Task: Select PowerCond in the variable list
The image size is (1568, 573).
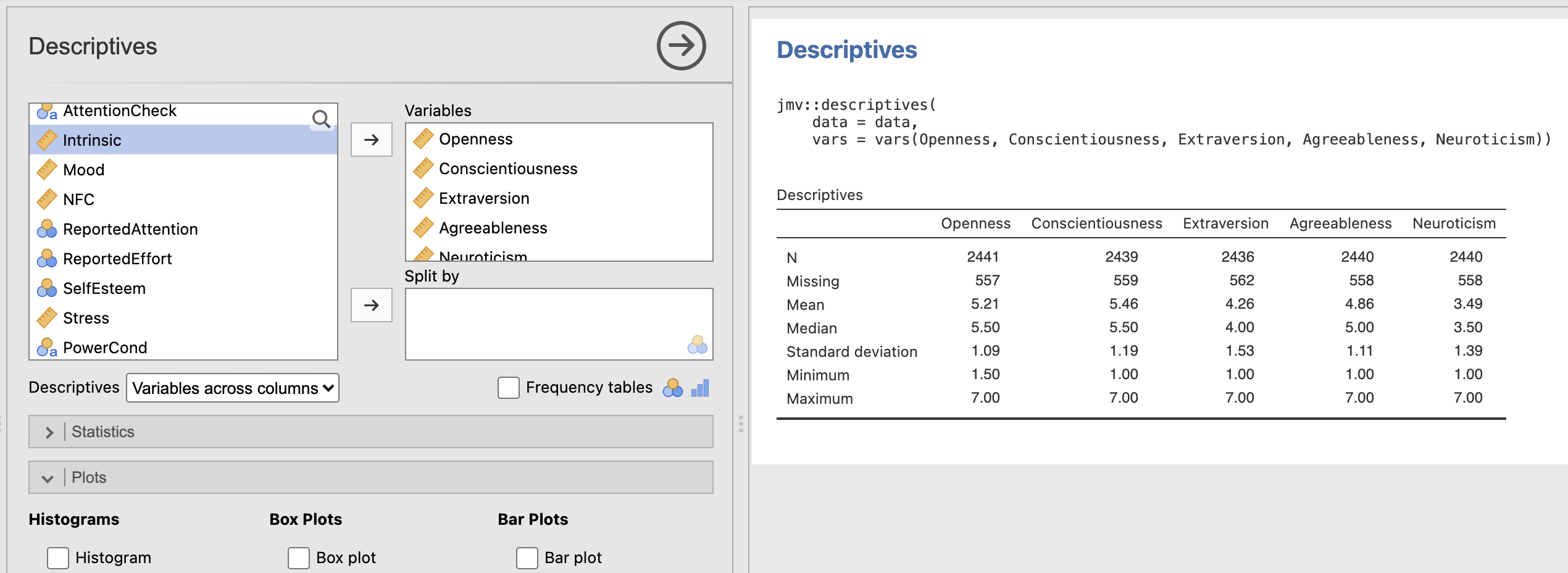Action: coord(183,347)
